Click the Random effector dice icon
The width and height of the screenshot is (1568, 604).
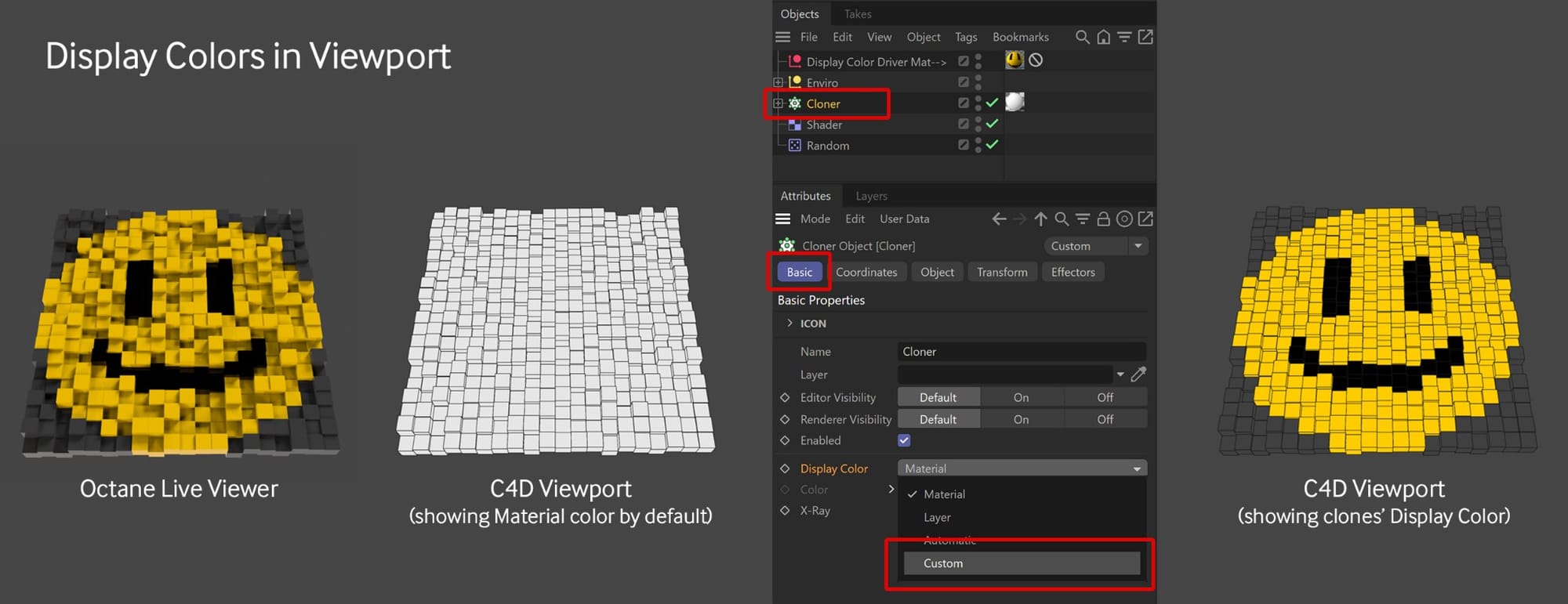coord(795,145)
